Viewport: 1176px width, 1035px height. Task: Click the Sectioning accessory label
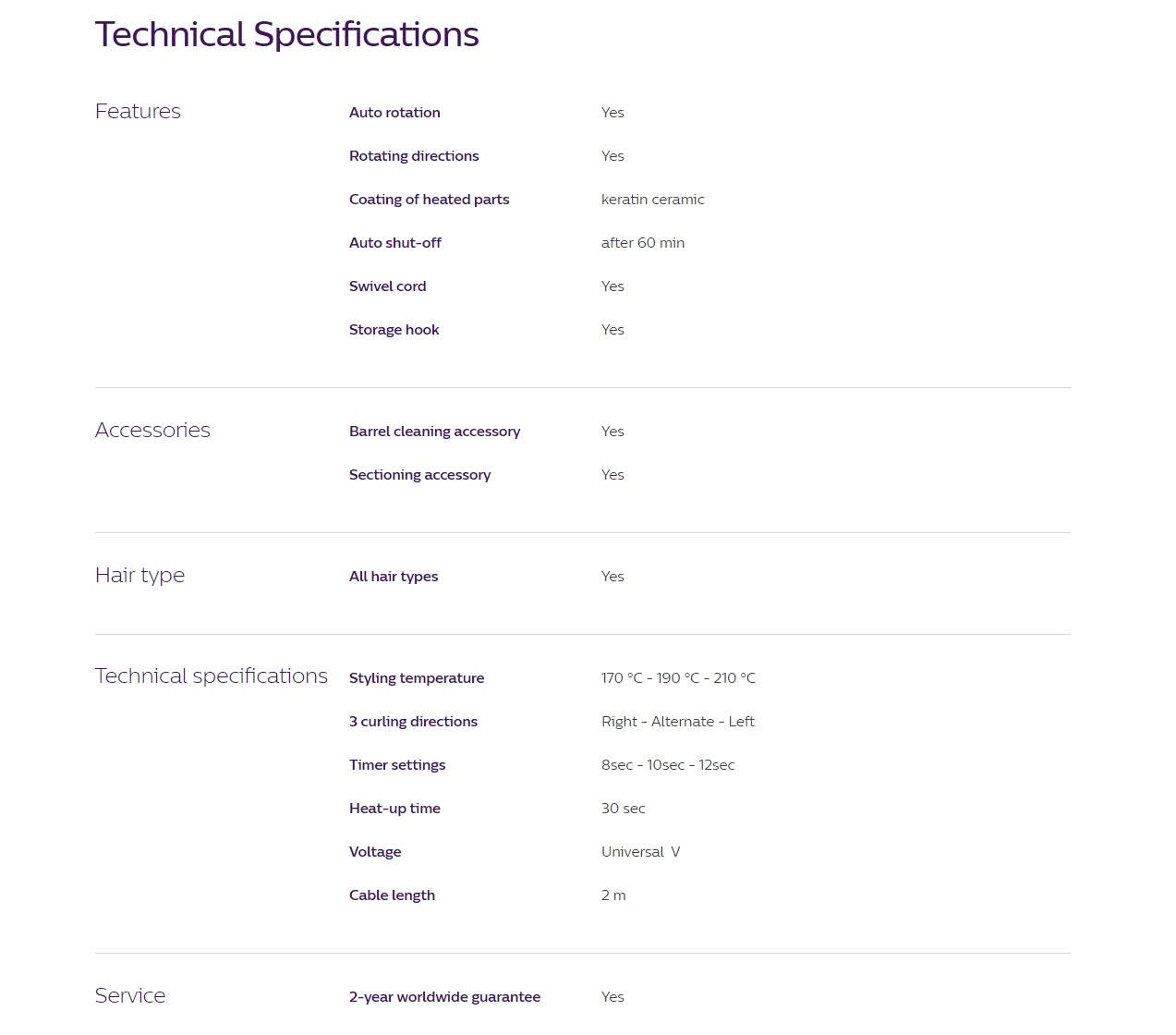coord(419,475)
